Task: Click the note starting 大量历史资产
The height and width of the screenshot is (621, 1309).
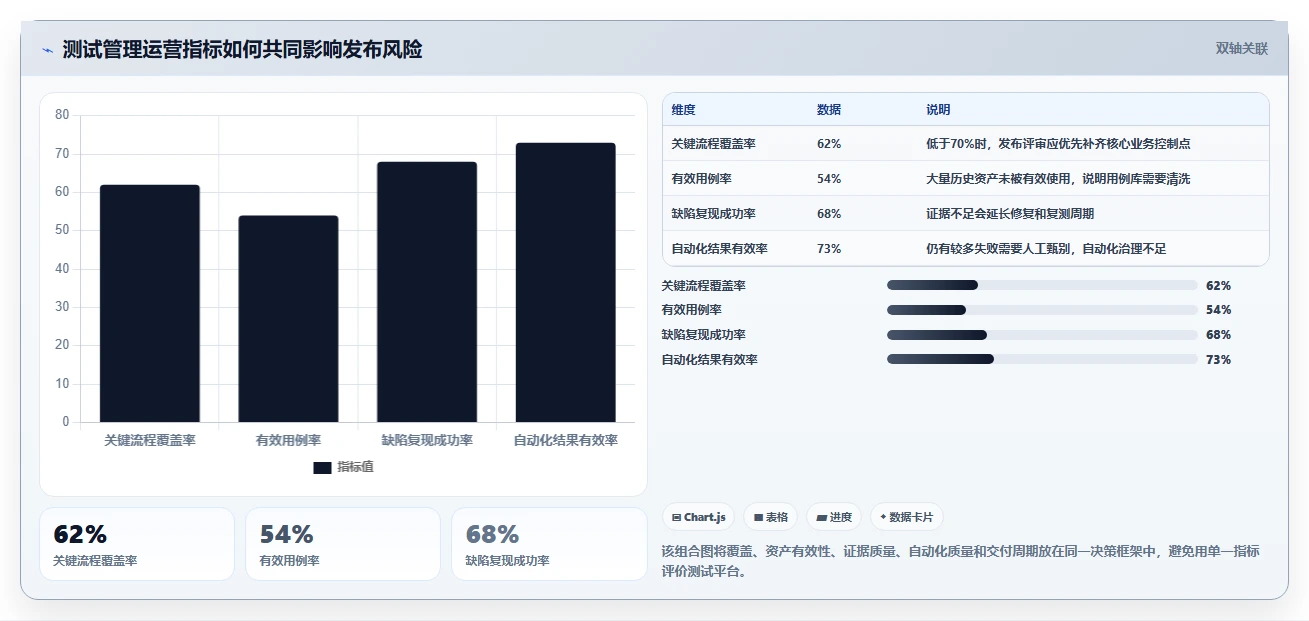Action: pos(1058,178)
